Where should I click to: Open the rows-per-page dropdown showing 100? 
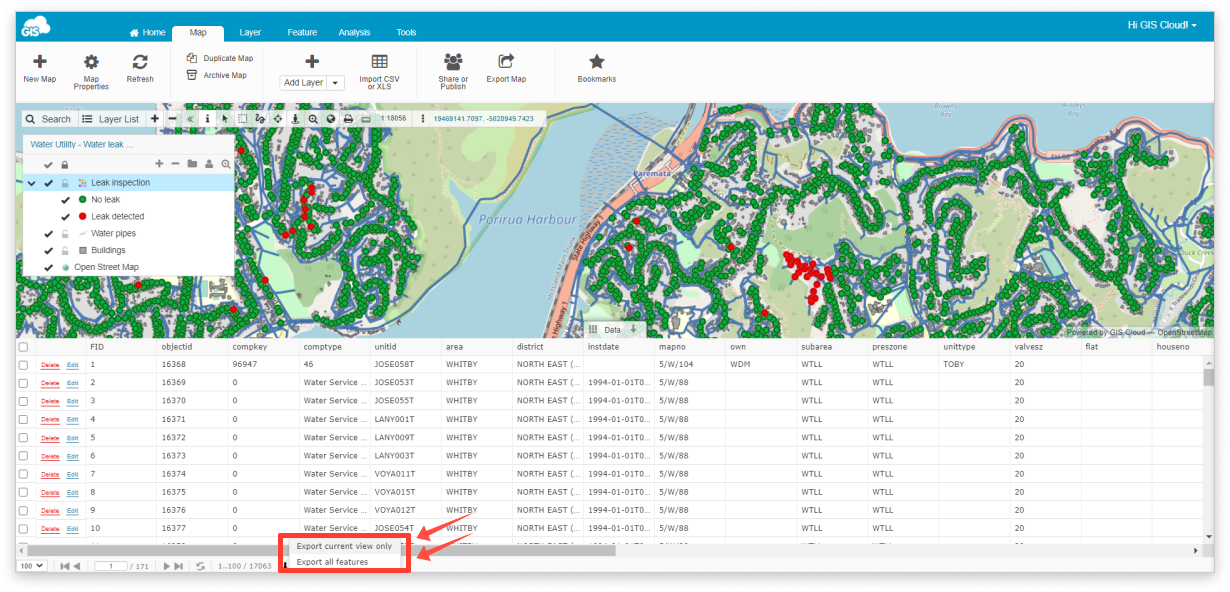29,565
